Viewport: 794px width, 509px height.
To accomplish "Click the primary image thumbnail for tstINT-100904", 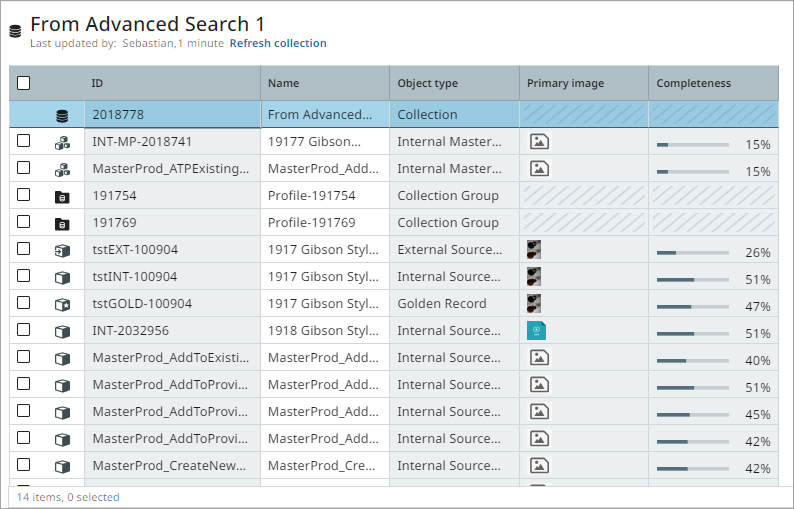I will (534, 276).
